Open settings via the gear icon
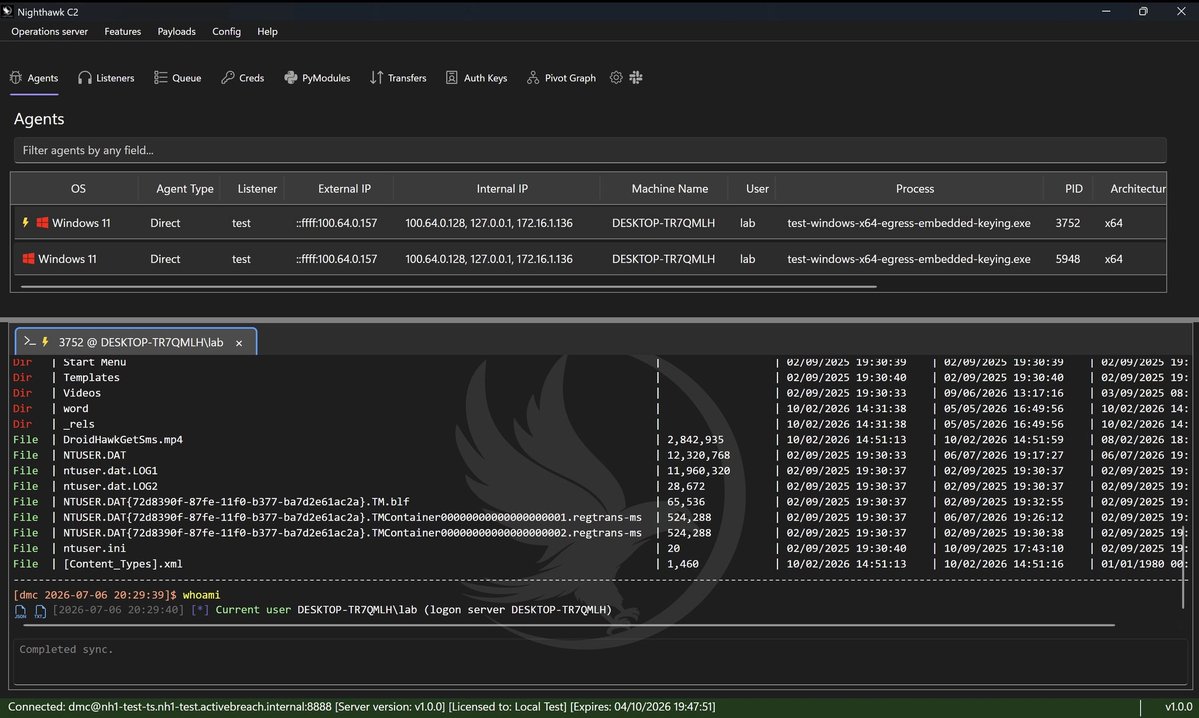The height and width of the screenshot is (718, 1199). pyautogui.click(x=616, y=77)
